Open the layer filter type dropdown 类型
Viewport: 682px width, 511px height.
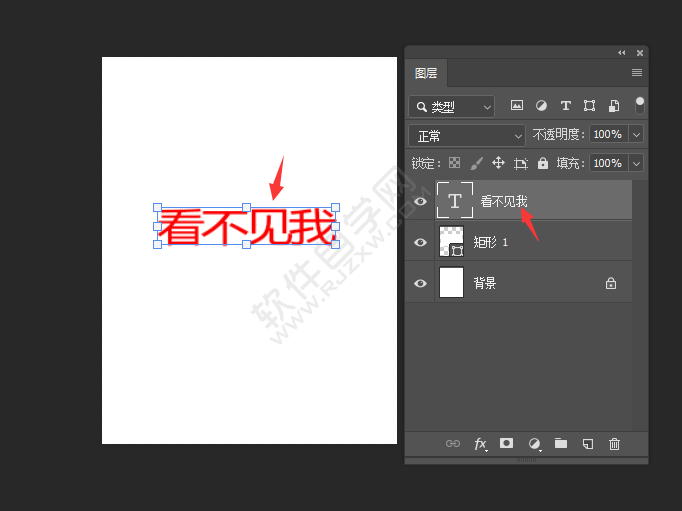click(x=451, y=107)
